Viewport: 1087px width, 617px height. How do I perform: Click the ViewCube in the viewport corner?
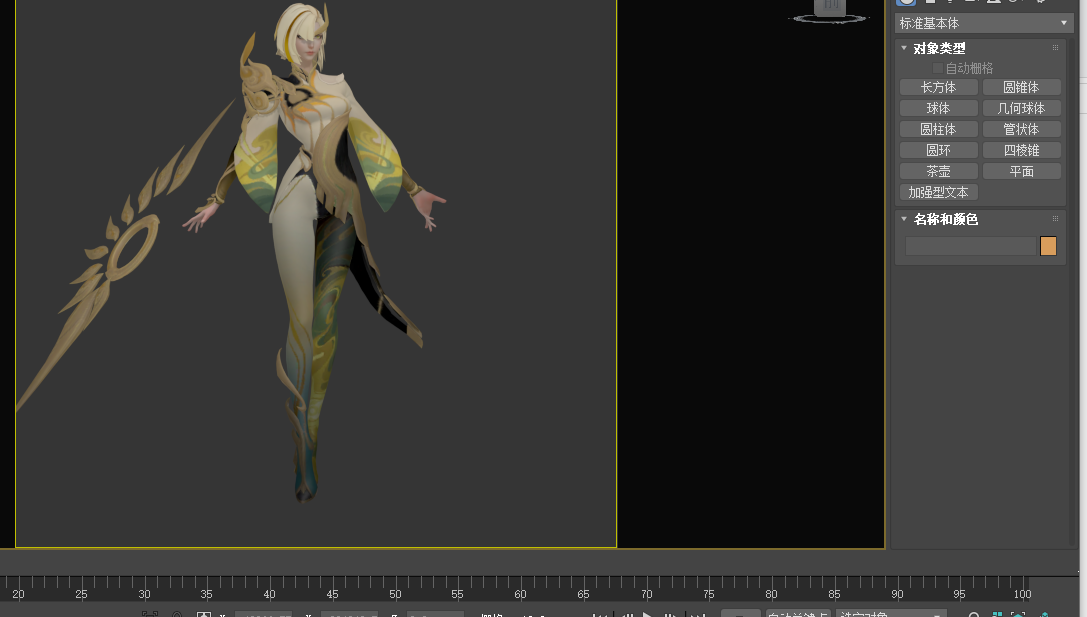click(829, 9)
